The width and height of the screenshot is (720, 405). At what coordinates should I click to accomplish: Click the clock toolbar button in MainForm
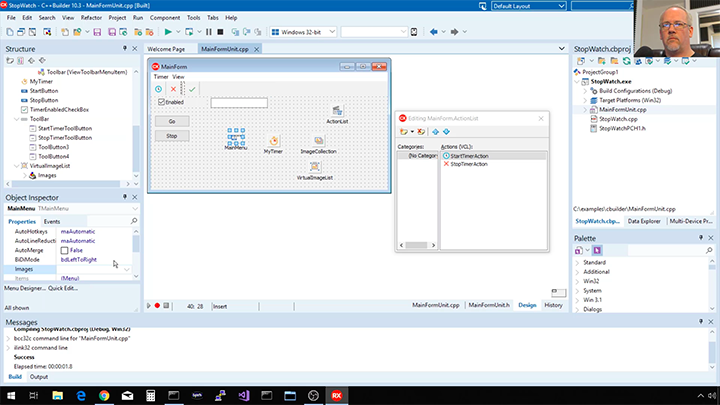pos(158,89)
